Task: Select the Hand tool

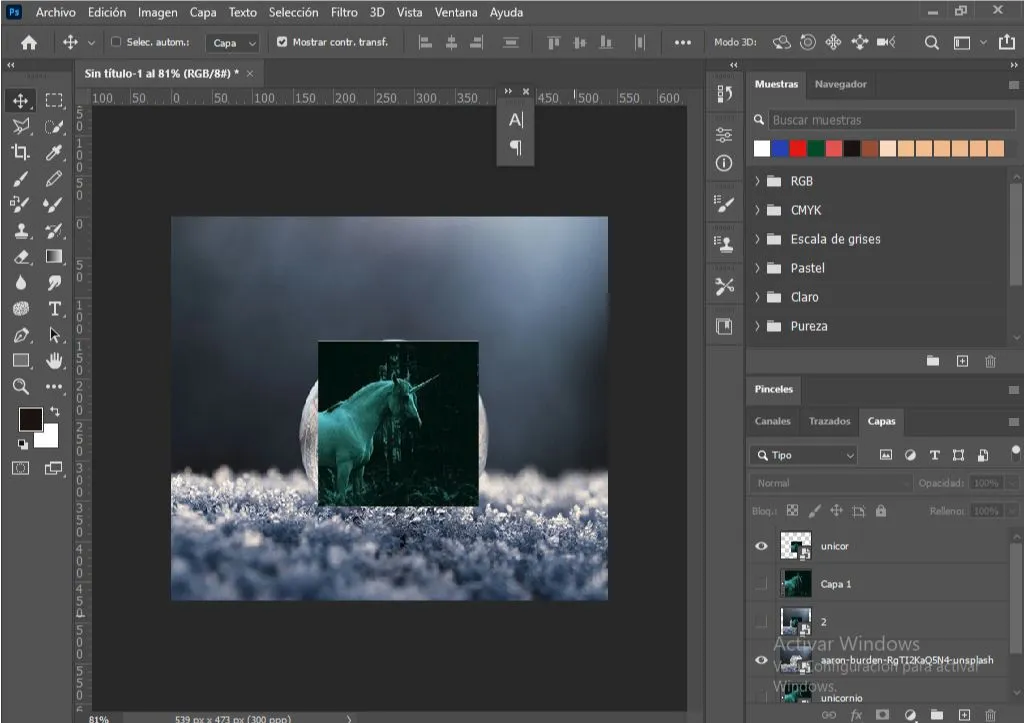Action: click(54, 361)
